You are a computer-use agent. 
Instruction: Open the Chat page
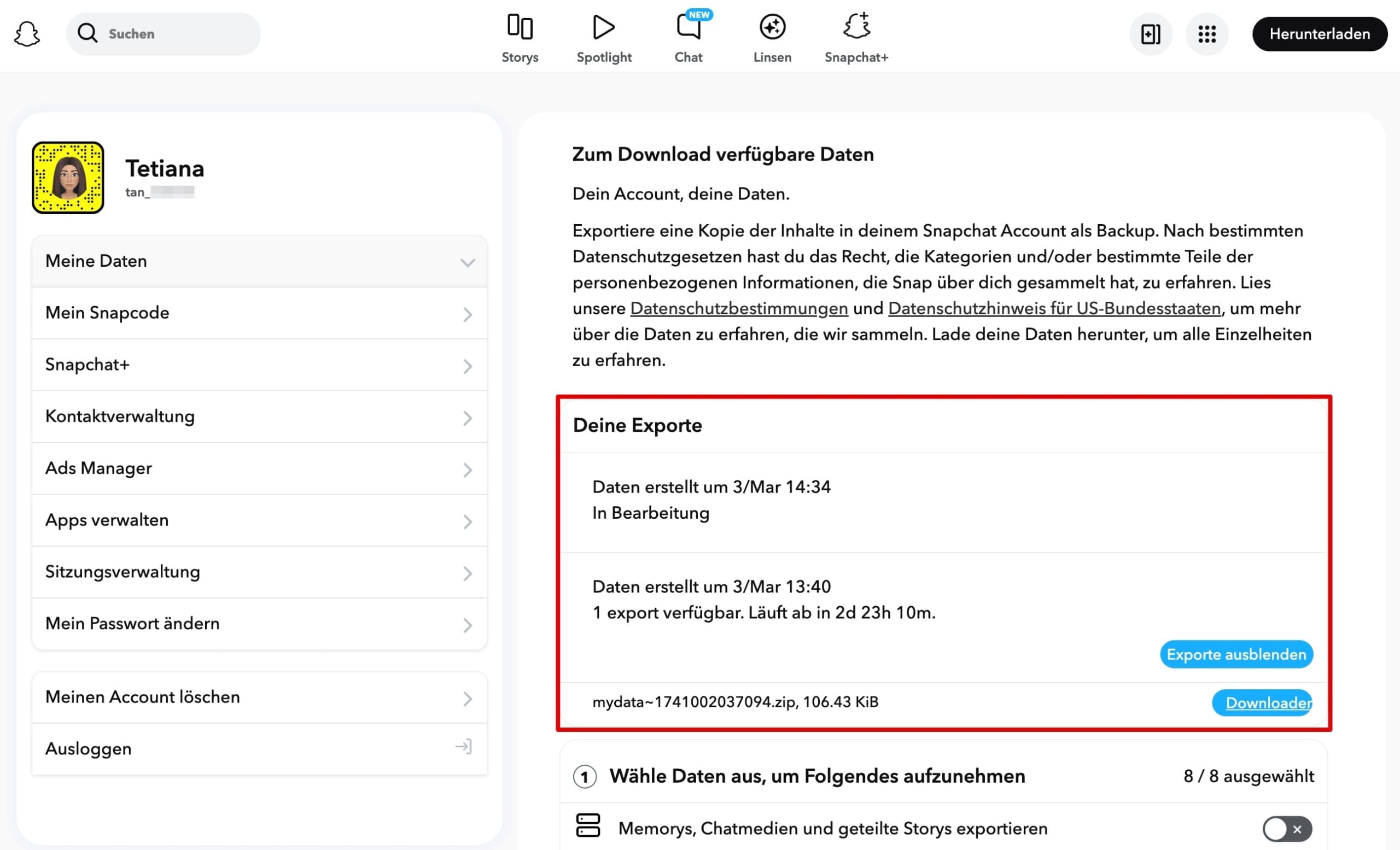click(x=688, y=39)
